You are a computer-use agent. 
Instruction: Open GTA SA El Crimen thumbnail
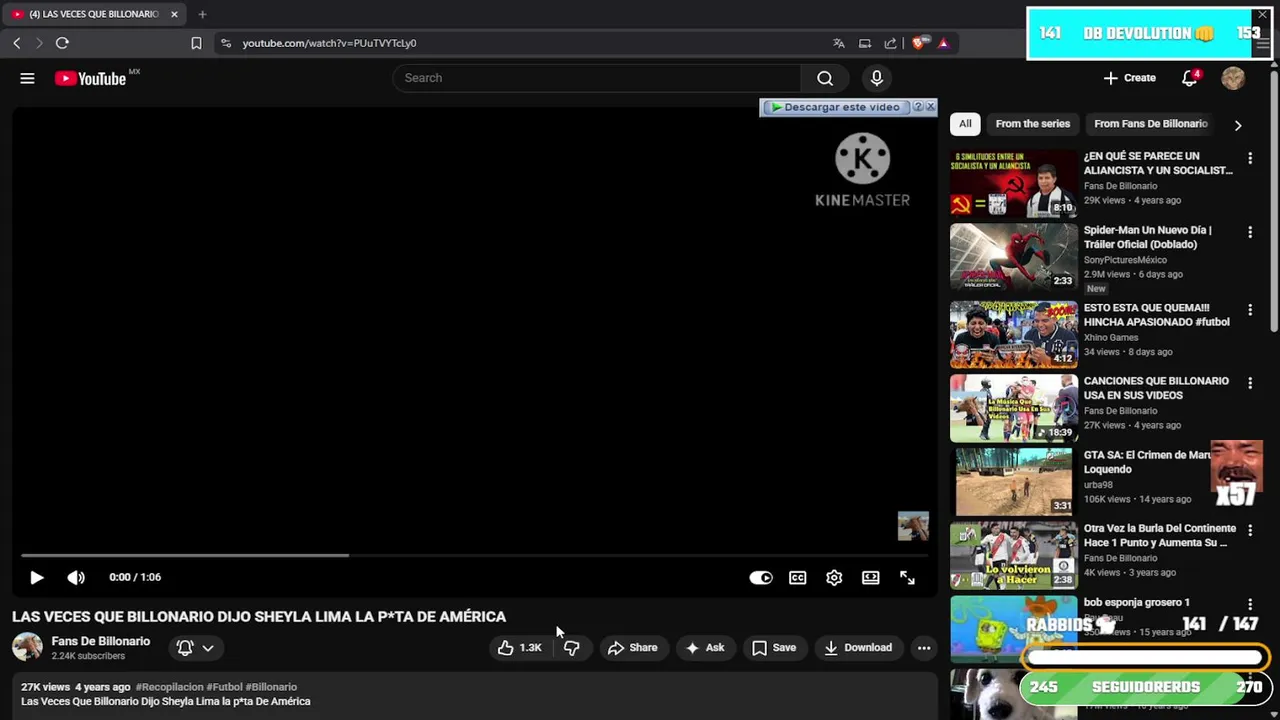click(x=1013, y=481)
